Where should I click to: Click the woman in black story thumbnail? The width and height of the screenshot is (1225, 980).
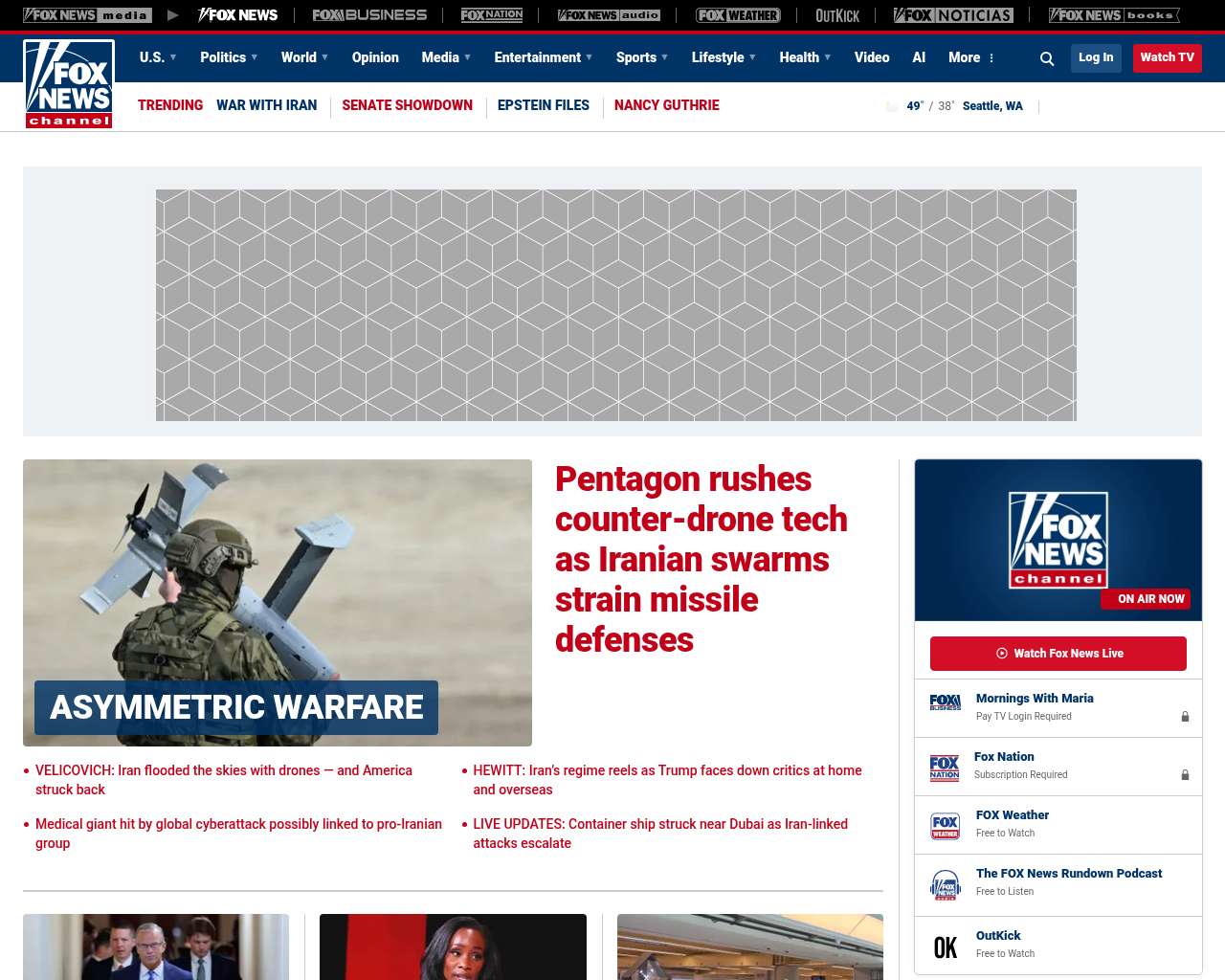tap(453, 947)
